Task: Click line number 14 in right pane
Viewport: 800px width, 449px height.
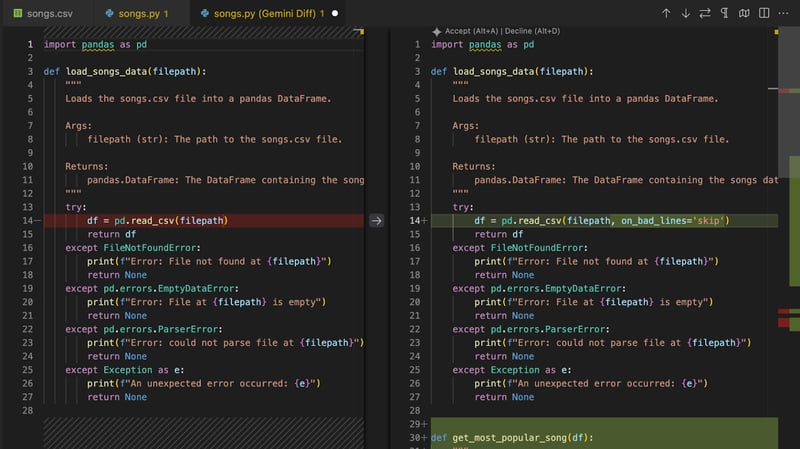Action: click(415, 220)
